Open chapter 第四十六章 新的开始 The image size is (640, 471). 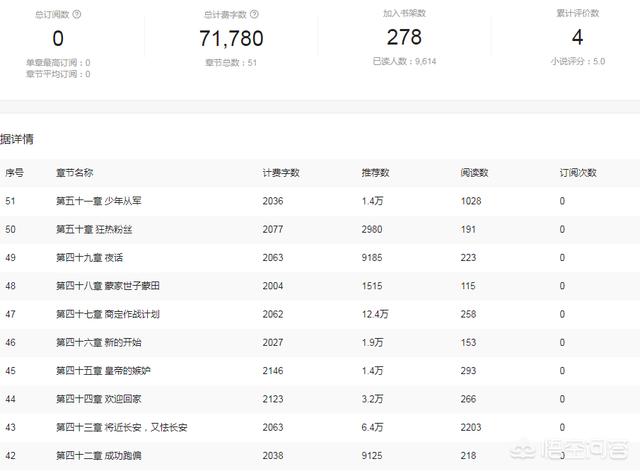click(x=99, y=342)
